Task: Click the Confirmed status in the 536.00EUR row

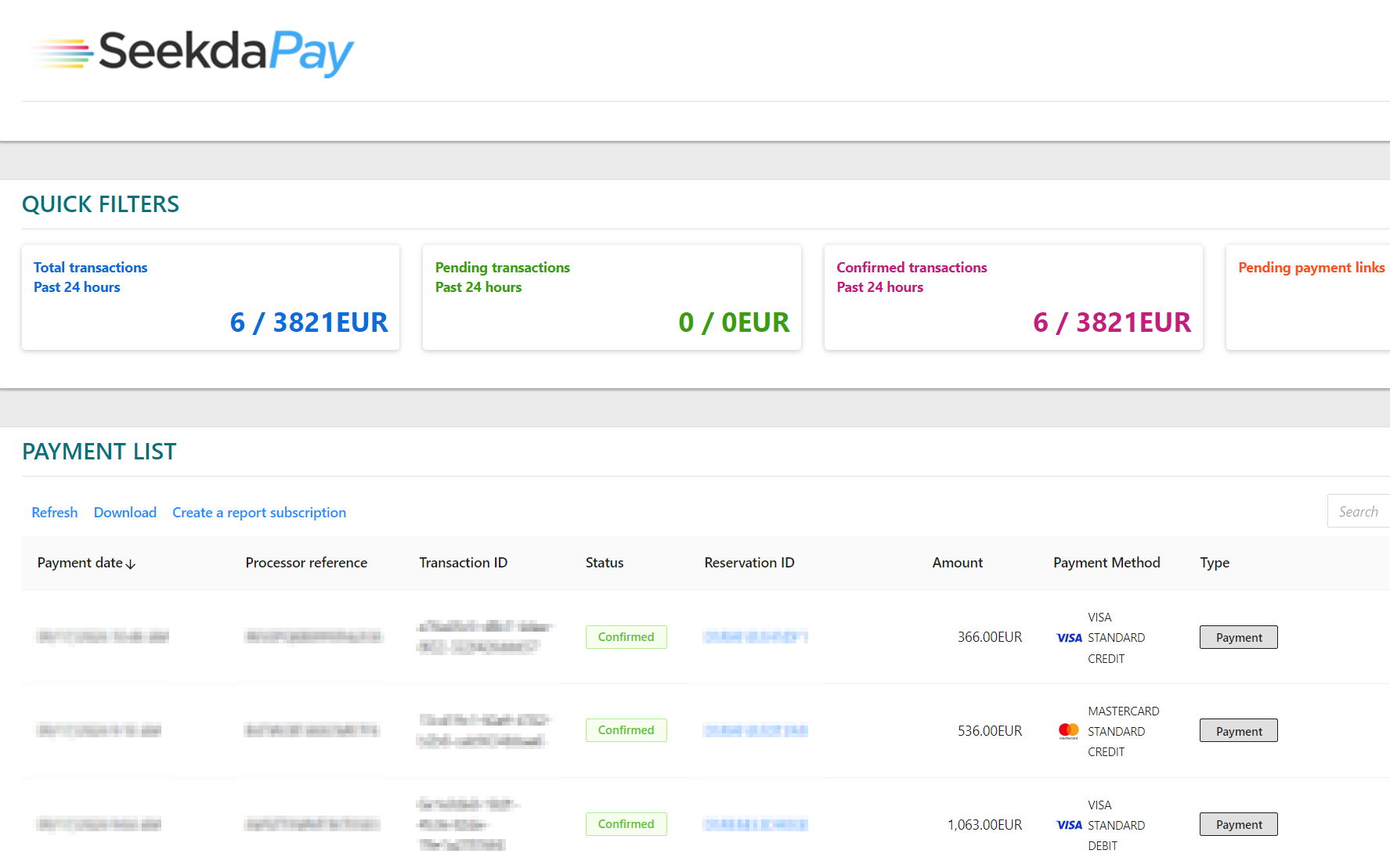Action: click(626, 730)
